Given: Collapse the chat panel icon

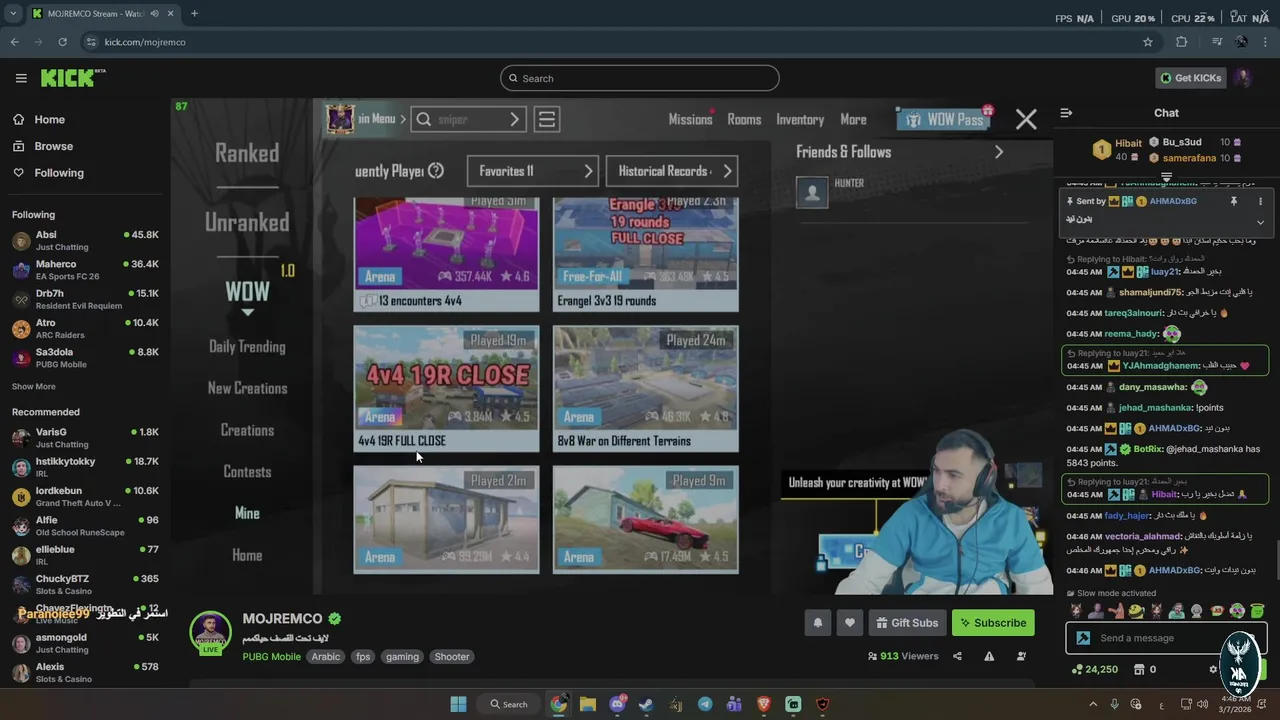Looking at the screenshot, I should 1066,113.
